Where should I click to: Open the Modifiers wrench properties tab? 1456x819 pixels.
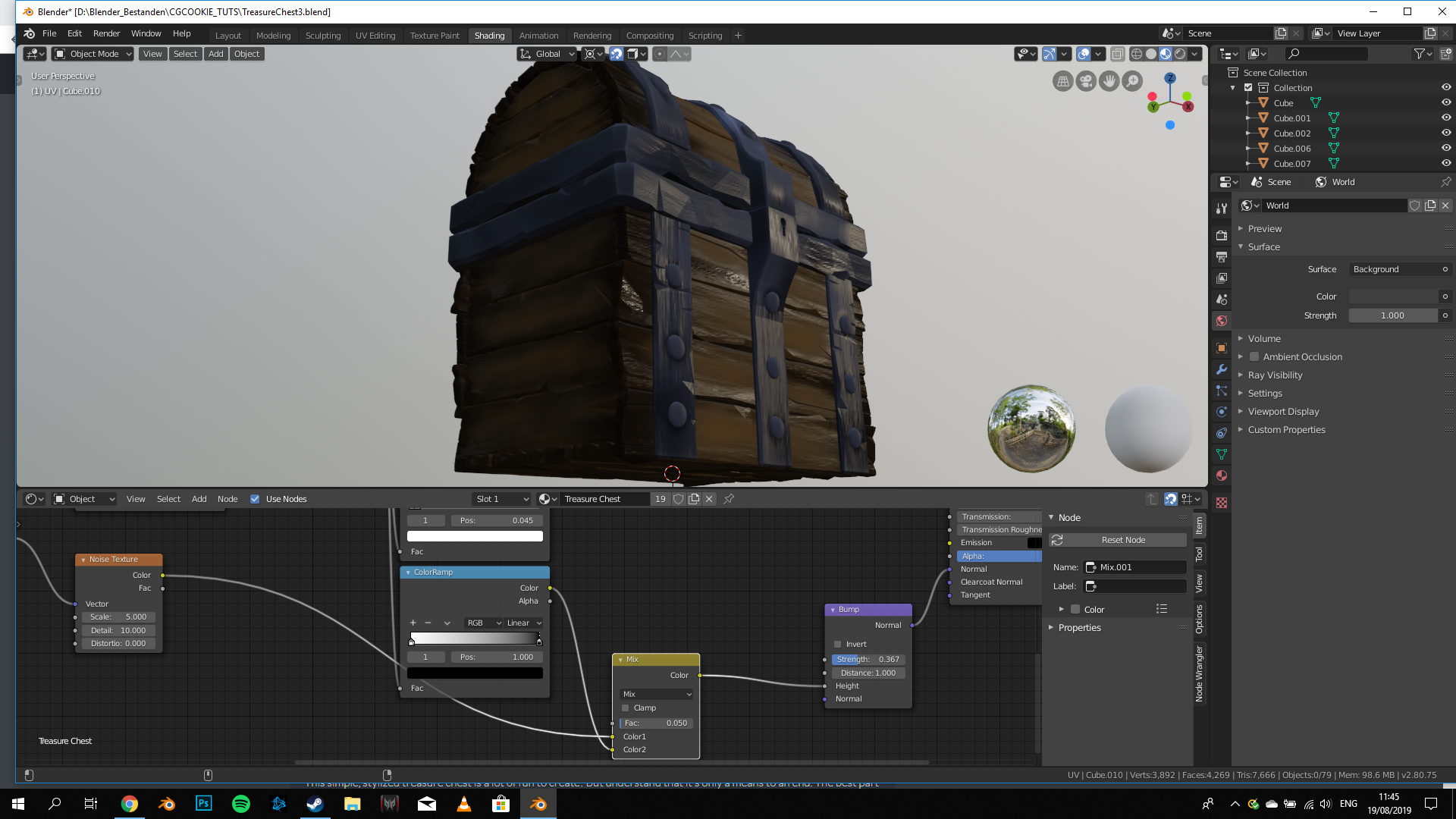[1221, 369]
